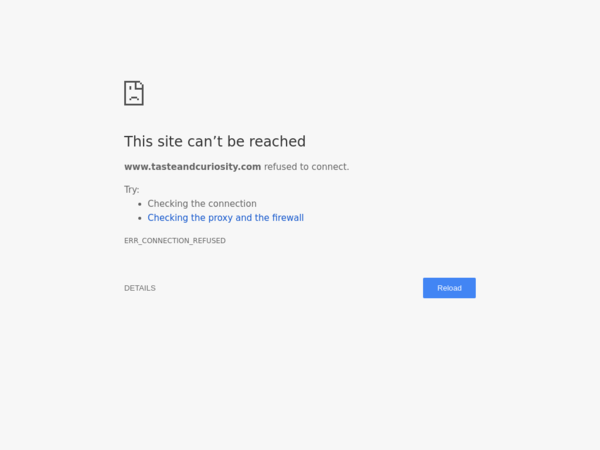Click the 'This site can't be reached' heading

point(215,141)
